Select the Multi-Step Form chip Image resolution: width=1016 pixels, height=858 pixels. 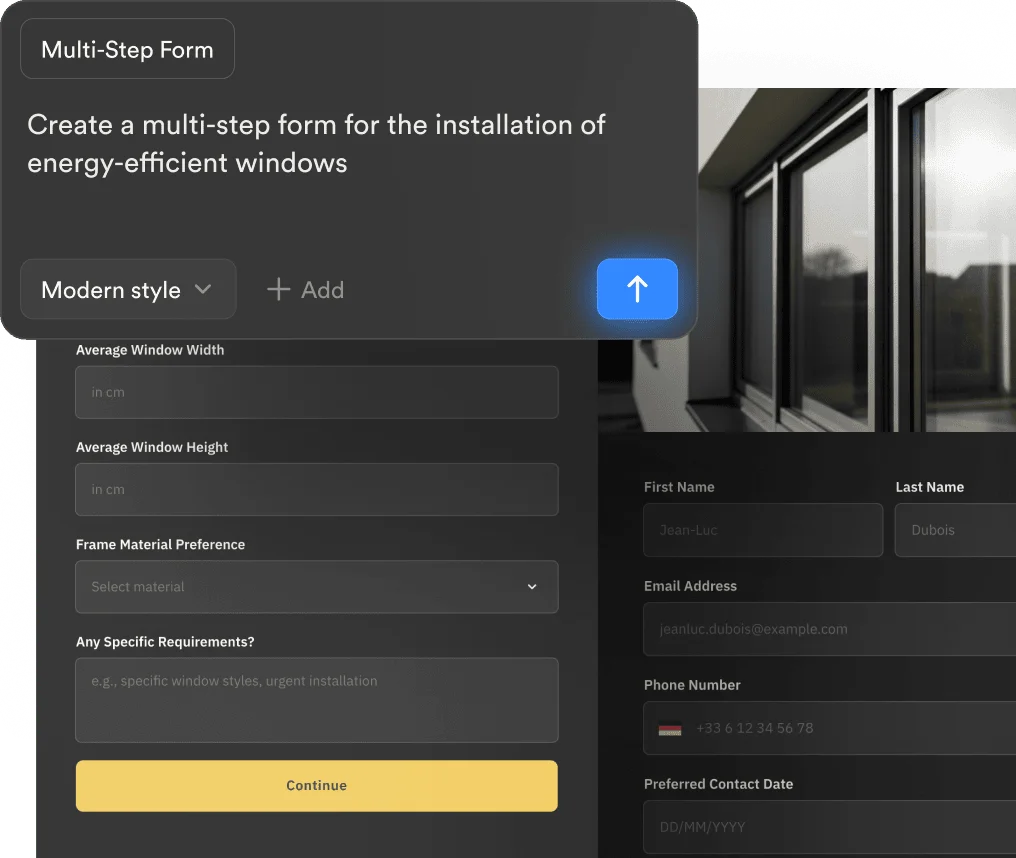(x=127, y=50)
